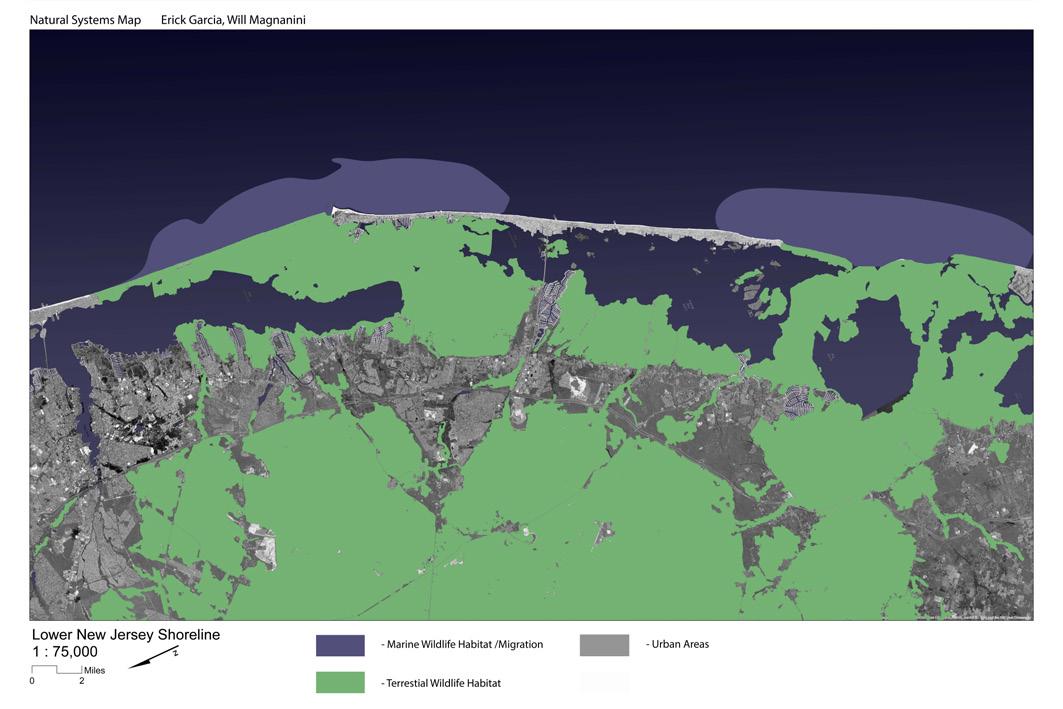The width and height of the screenshot is (1063, 709).
Task: Click the authors Erick Garcia, Will Magnanini
Action: point(233,20)
